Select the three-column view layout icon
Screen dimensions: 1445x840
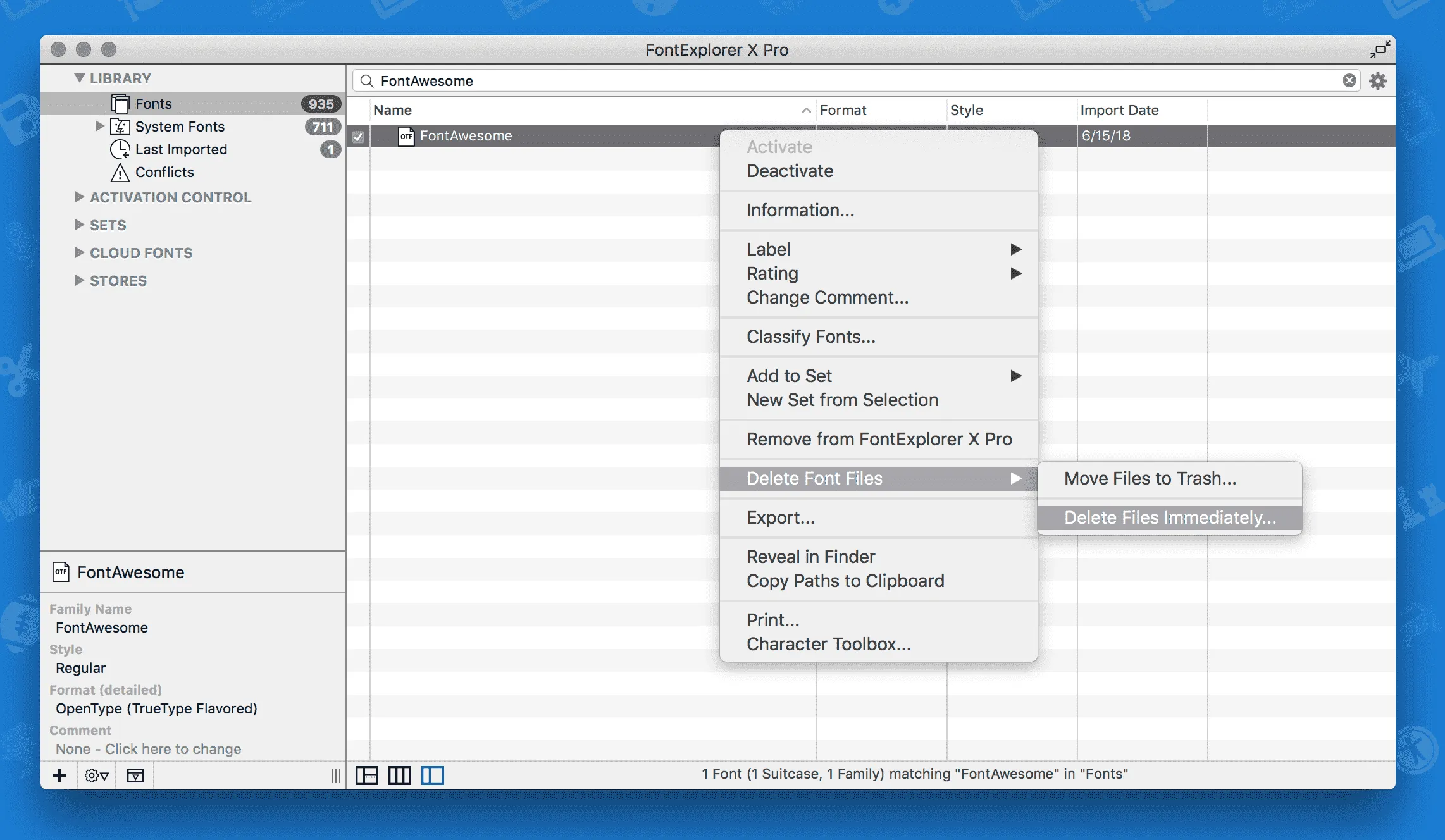pyautogui.click(x=399, y=775)
